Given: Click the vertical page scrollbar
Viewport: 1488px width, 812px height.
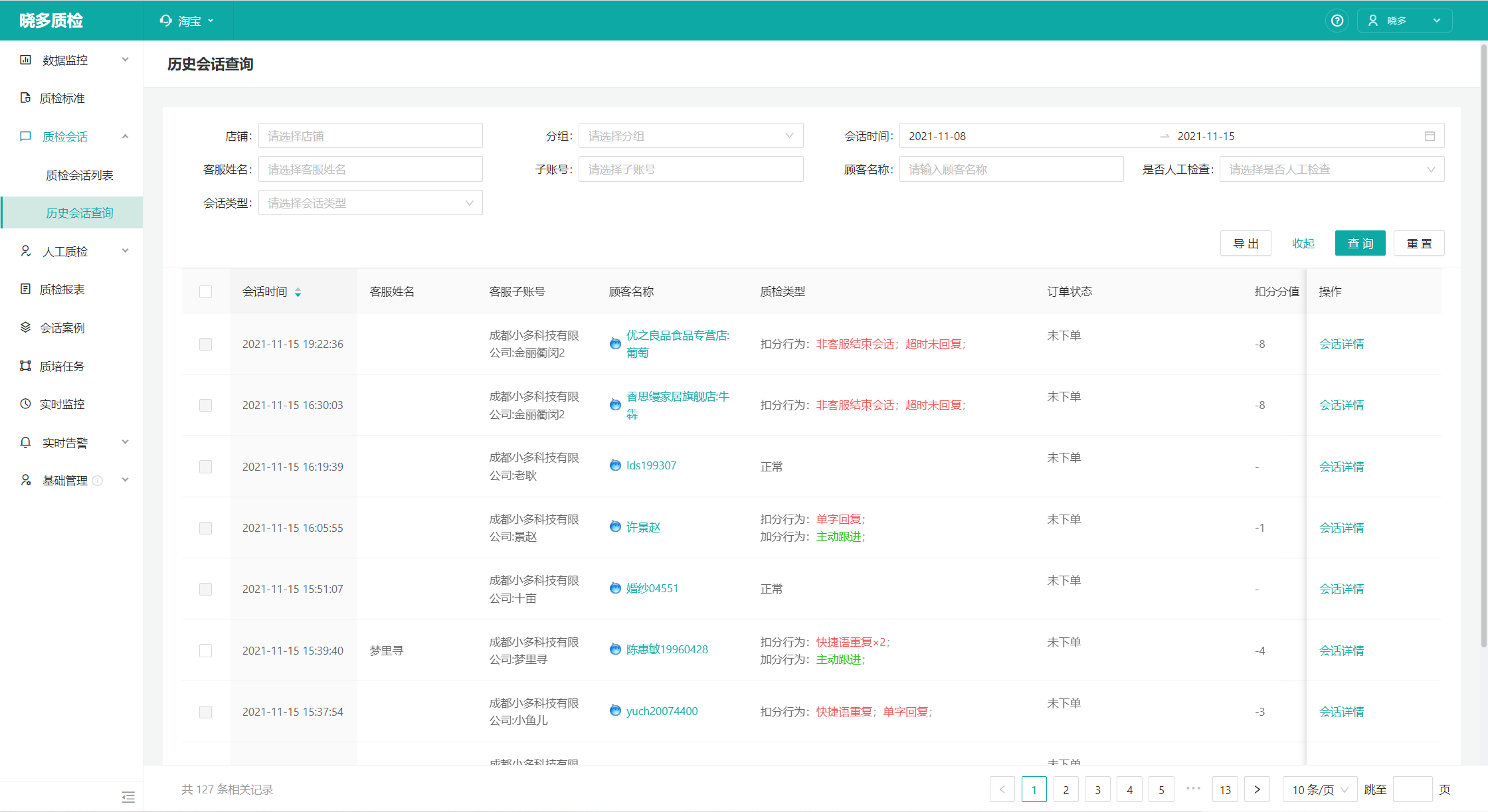Looking at the screenshot, I should tap(1483, 345).
